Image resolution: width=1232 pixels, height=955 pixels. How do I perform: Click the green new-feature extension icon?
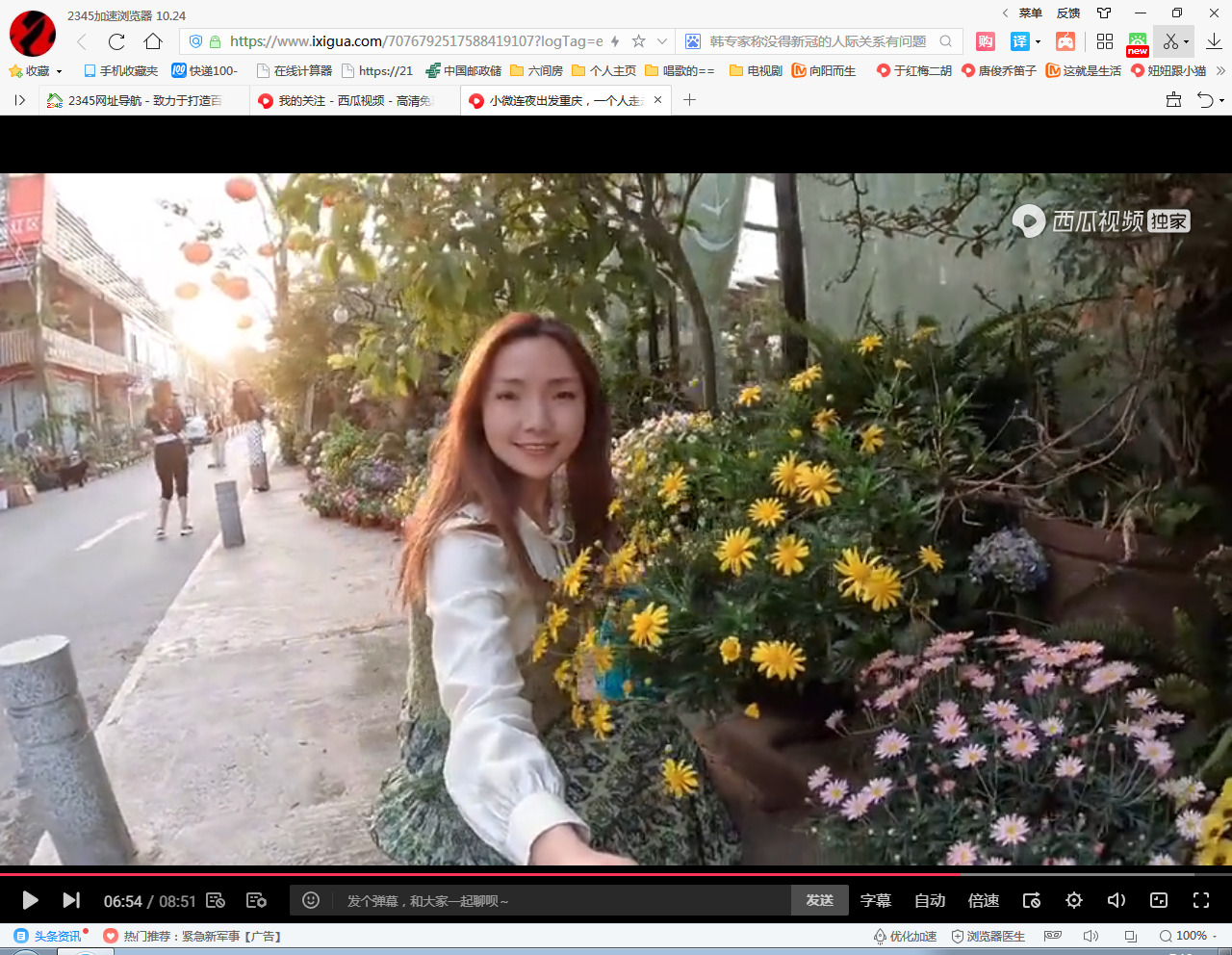pyautogui.click(x=1138, y=42)
